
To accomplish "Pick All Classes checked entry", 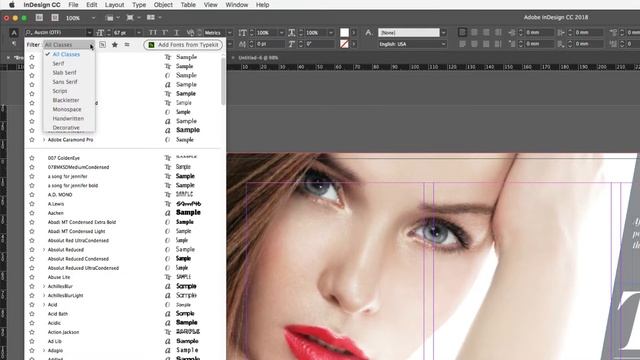I will point(66,54).
